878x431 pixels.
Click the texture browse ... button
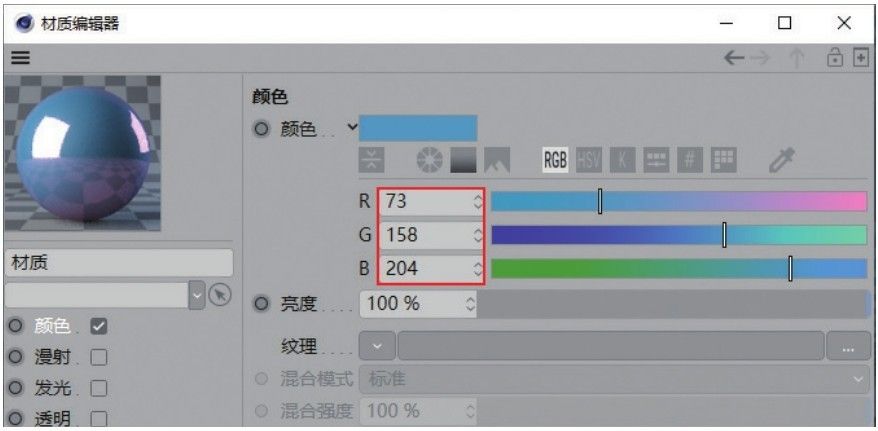coord(848,346)
